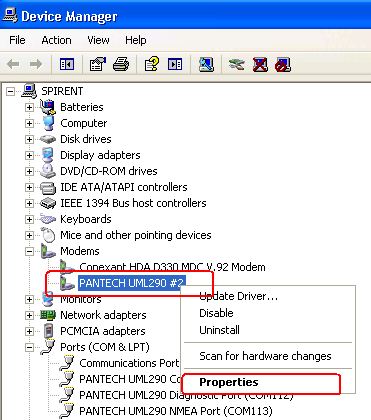
Task: Select Communications Port entry
Action: click(x=129, y=363)
